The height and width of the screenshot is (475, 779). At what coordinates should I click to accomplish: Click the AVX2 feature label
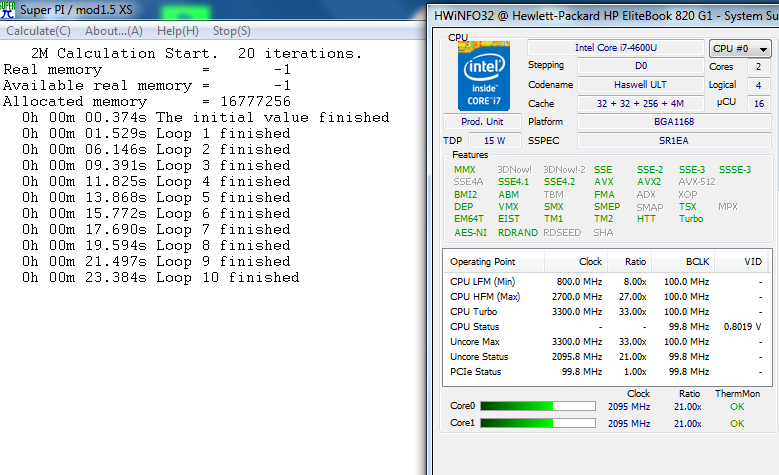(x=649, y=182)
